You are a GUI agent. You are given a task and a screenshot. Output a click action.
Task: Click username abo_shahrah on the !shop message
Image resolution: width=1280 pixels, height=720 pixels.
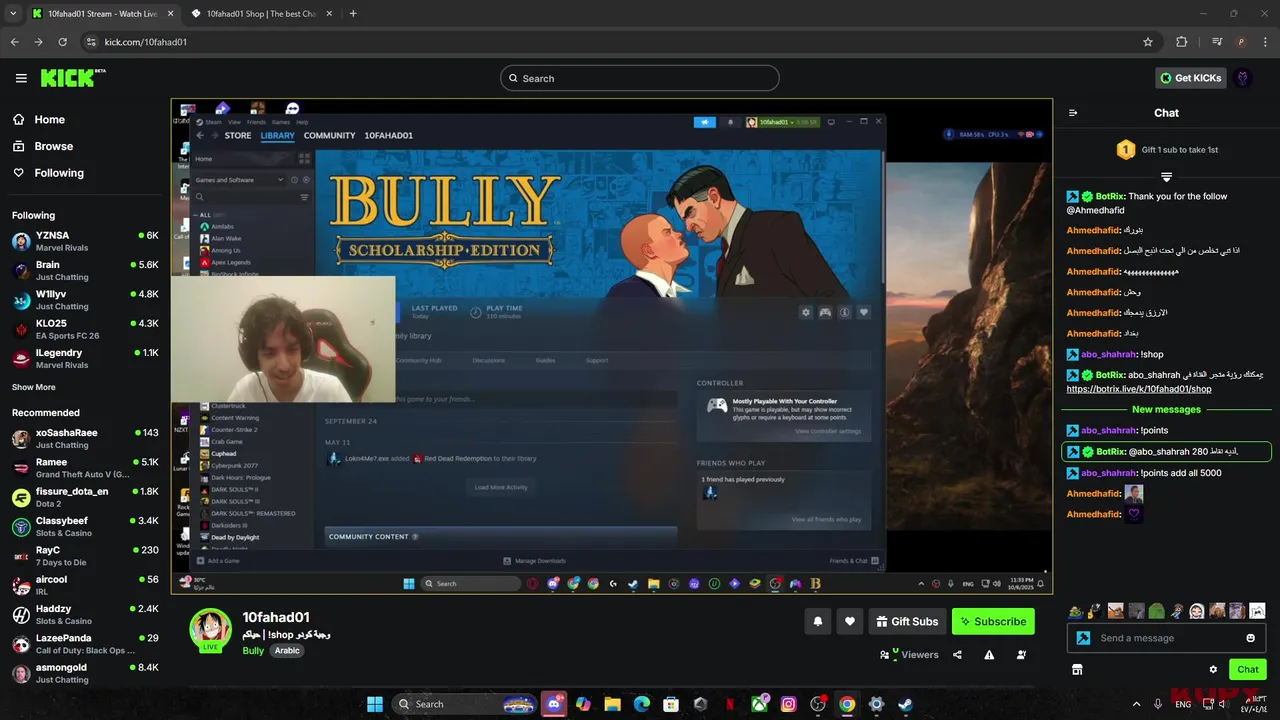click(x=1108, y=354)
